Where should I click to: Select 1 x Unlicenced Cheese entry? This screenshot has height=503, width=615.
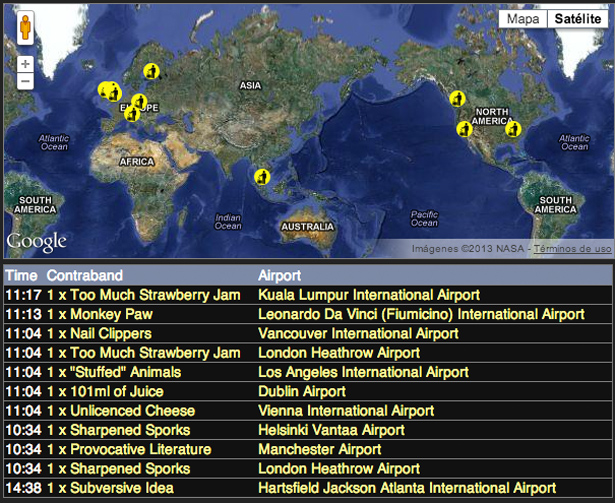pos(121,411)
